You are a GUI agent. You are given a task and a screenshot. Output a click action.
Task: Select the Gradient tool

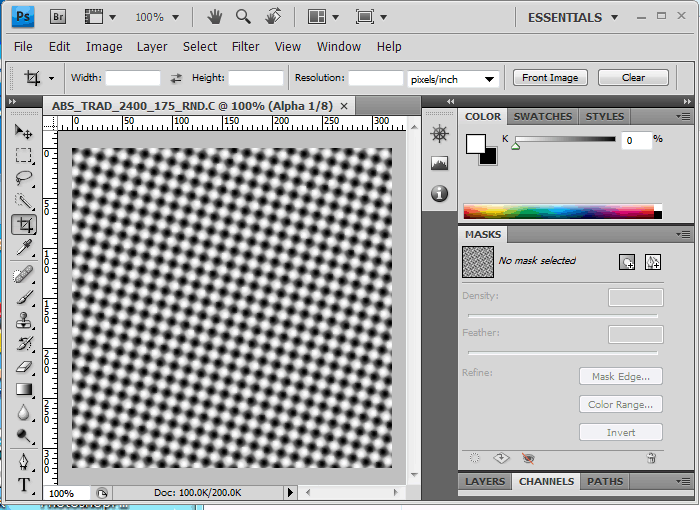click(23, 389)
